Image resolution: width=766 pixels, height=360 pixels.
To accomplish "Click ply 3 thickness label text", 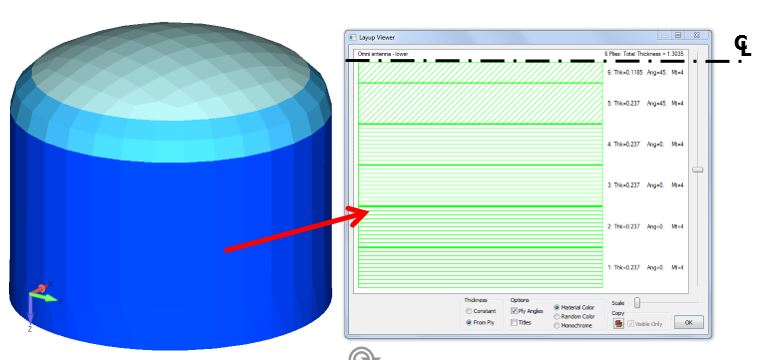I will tap(624, 186).
